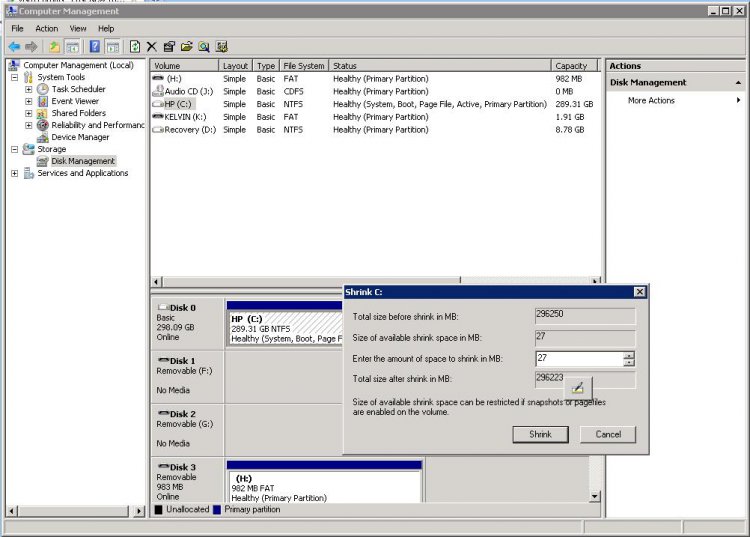750x537 pixels.
Task: Close the Shrink C: dialog
Action: 640,292
